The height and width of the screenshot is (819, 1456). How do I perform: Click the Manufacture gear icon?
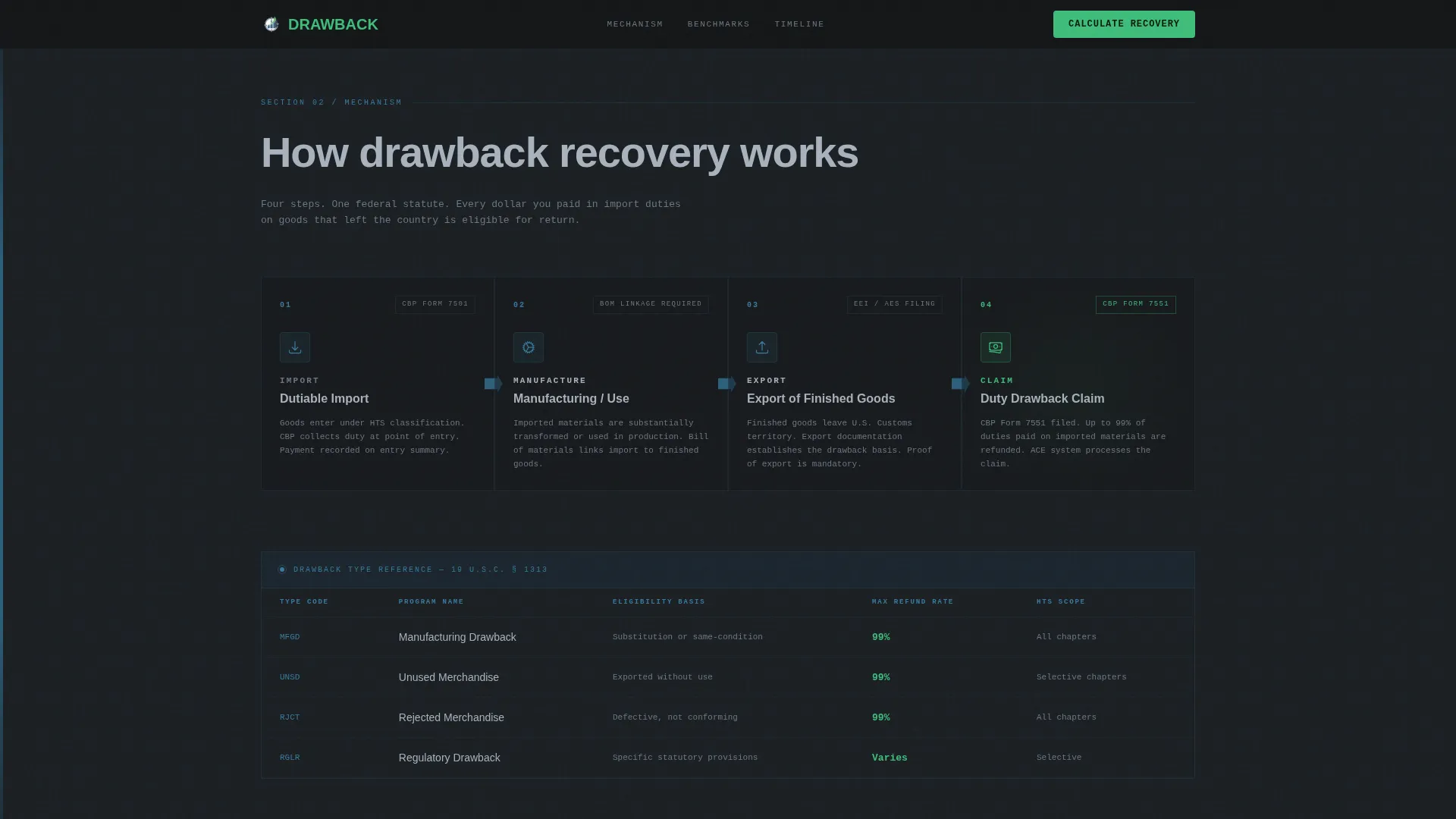pyautogui.click(x=529, y=347)
